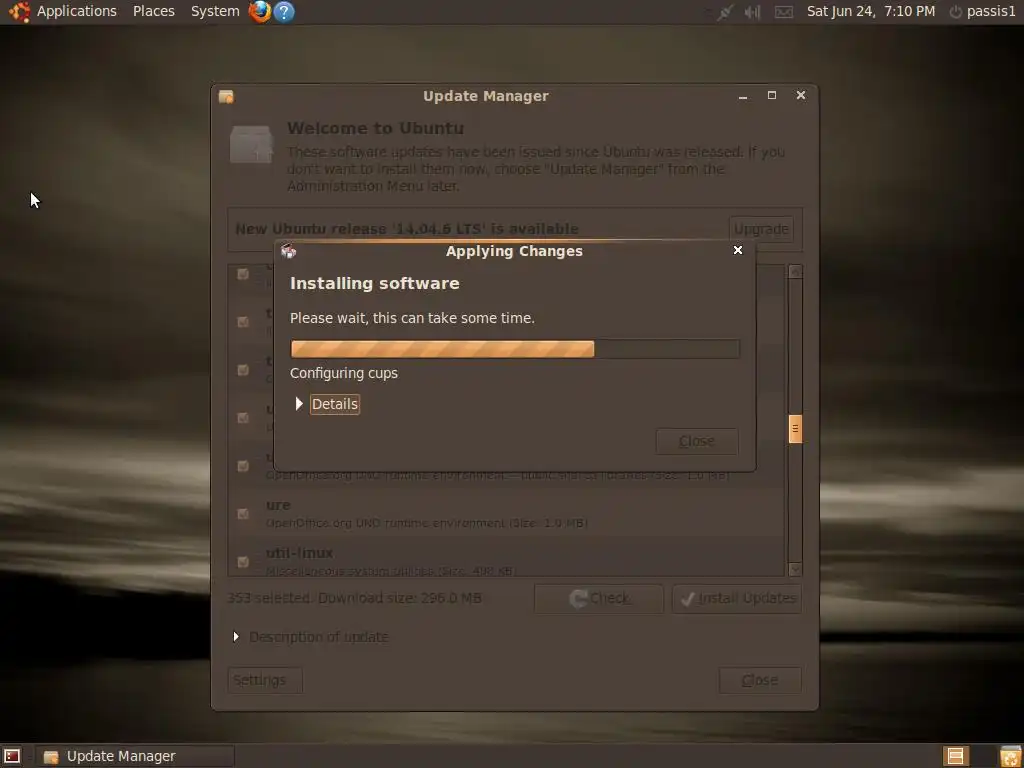Click the 'Installing software' heading

coord(374,283)
